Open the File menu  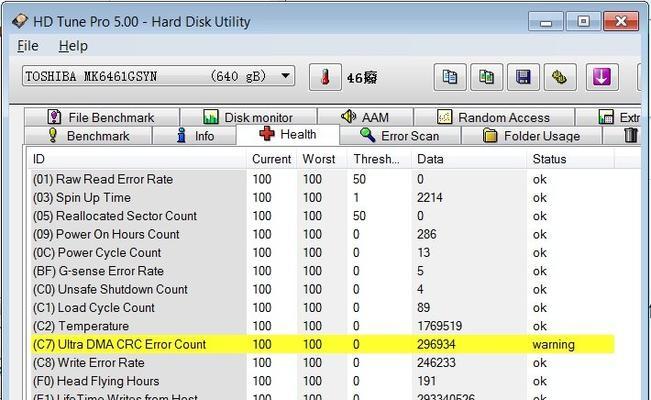[x=28, y=46]
